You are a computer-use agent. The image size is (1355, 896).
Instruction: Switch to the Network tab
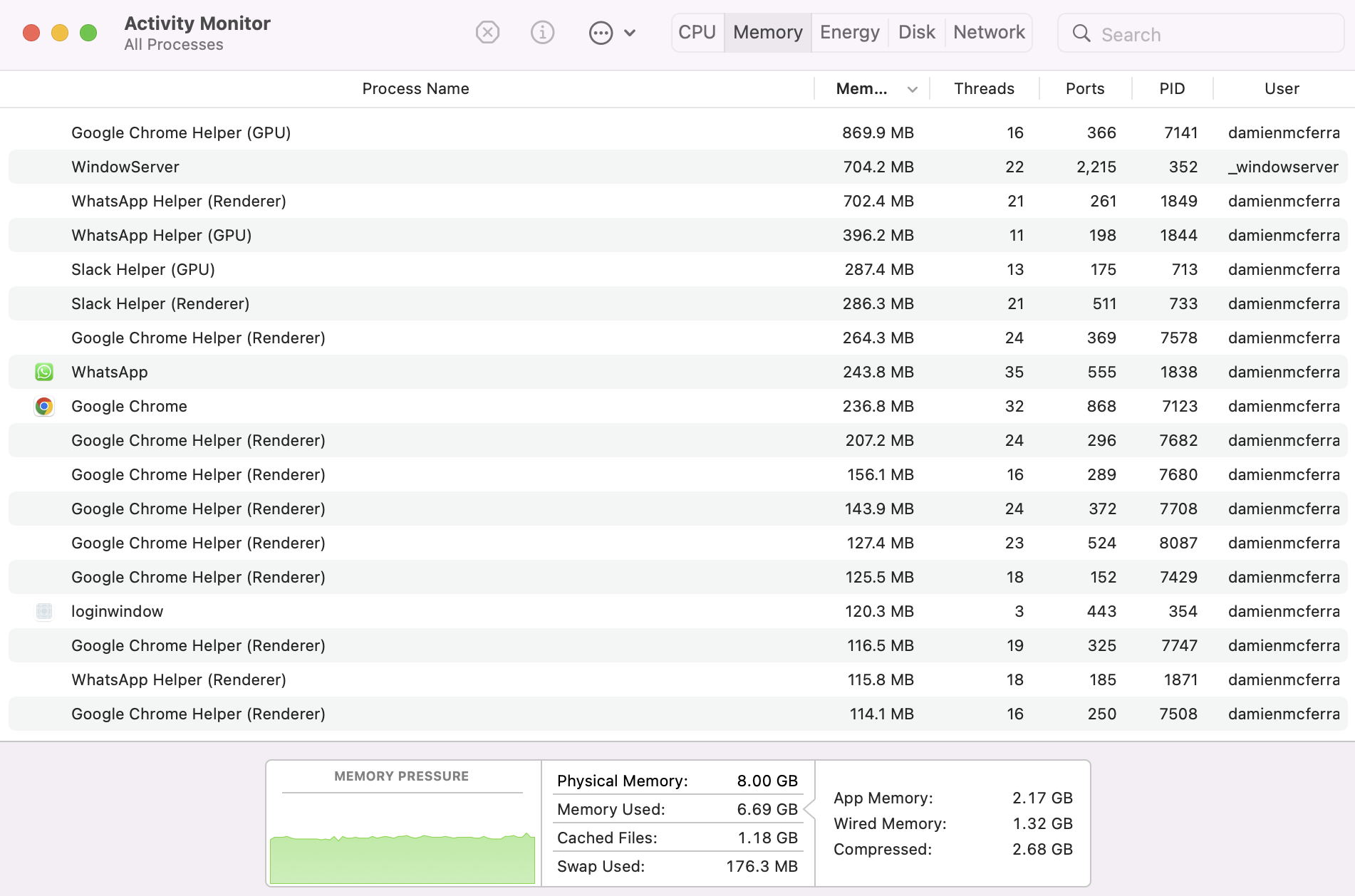(x=989, y=33)
